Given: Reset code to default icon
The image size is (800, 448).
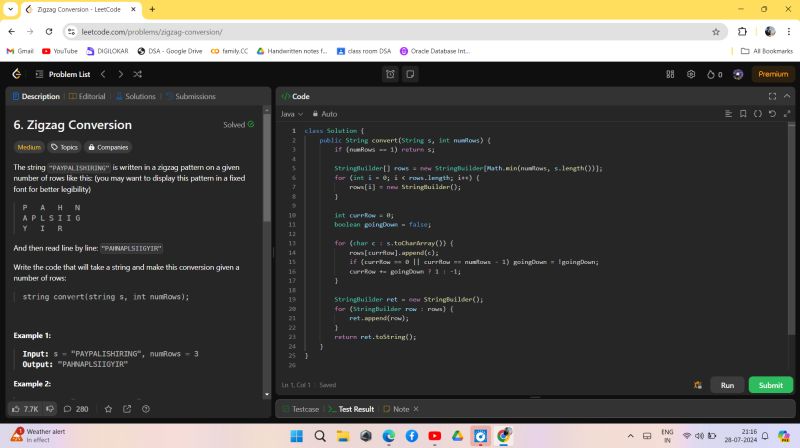Looking at the screenshot, I should 772,113.
